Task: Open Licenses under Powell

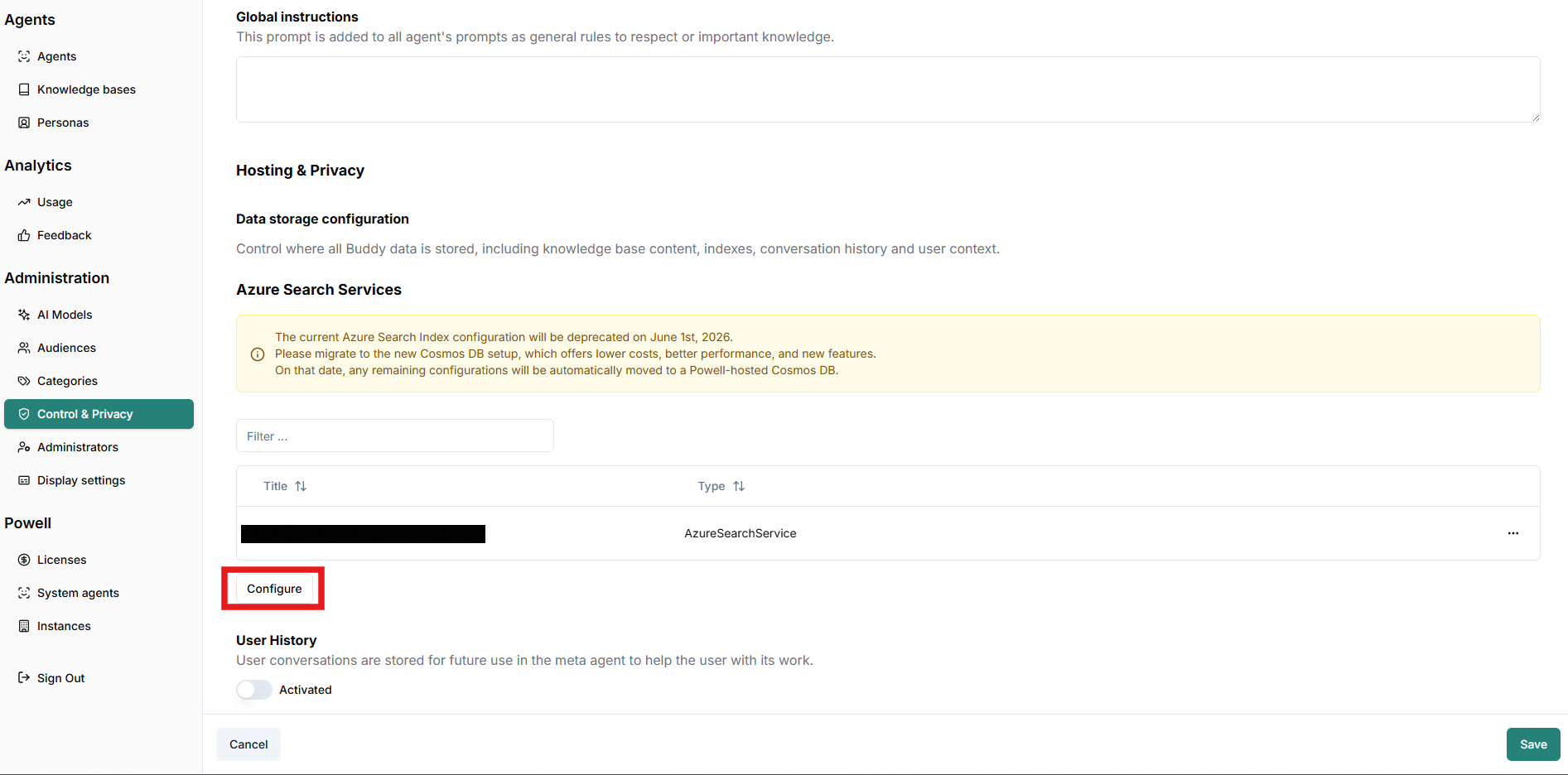Action: click(x=99, y=560)
